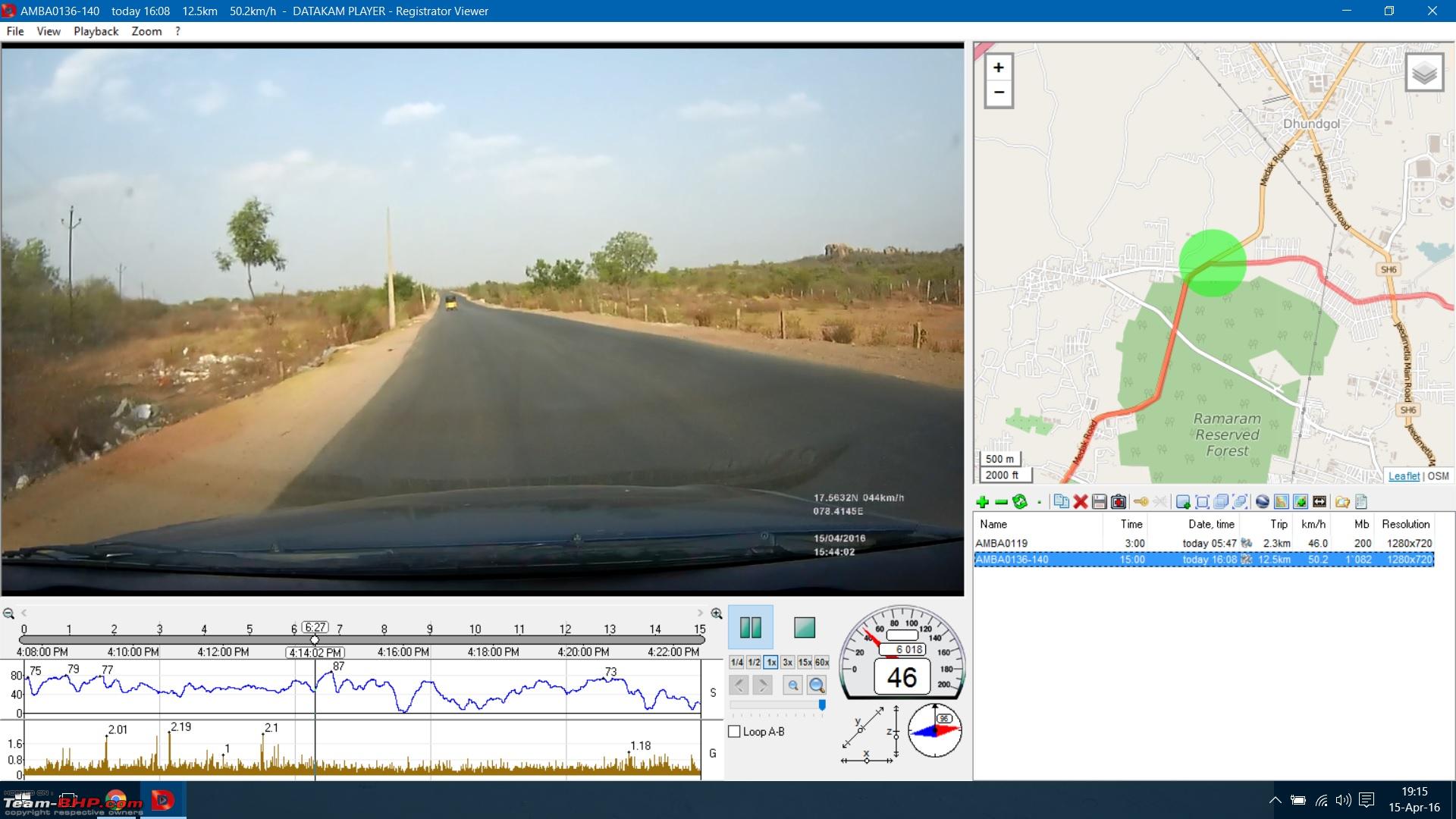Click the red X delete icon
This screenshot has height=819, width=1456.
pyautogui.click(x=1081, y=502)
